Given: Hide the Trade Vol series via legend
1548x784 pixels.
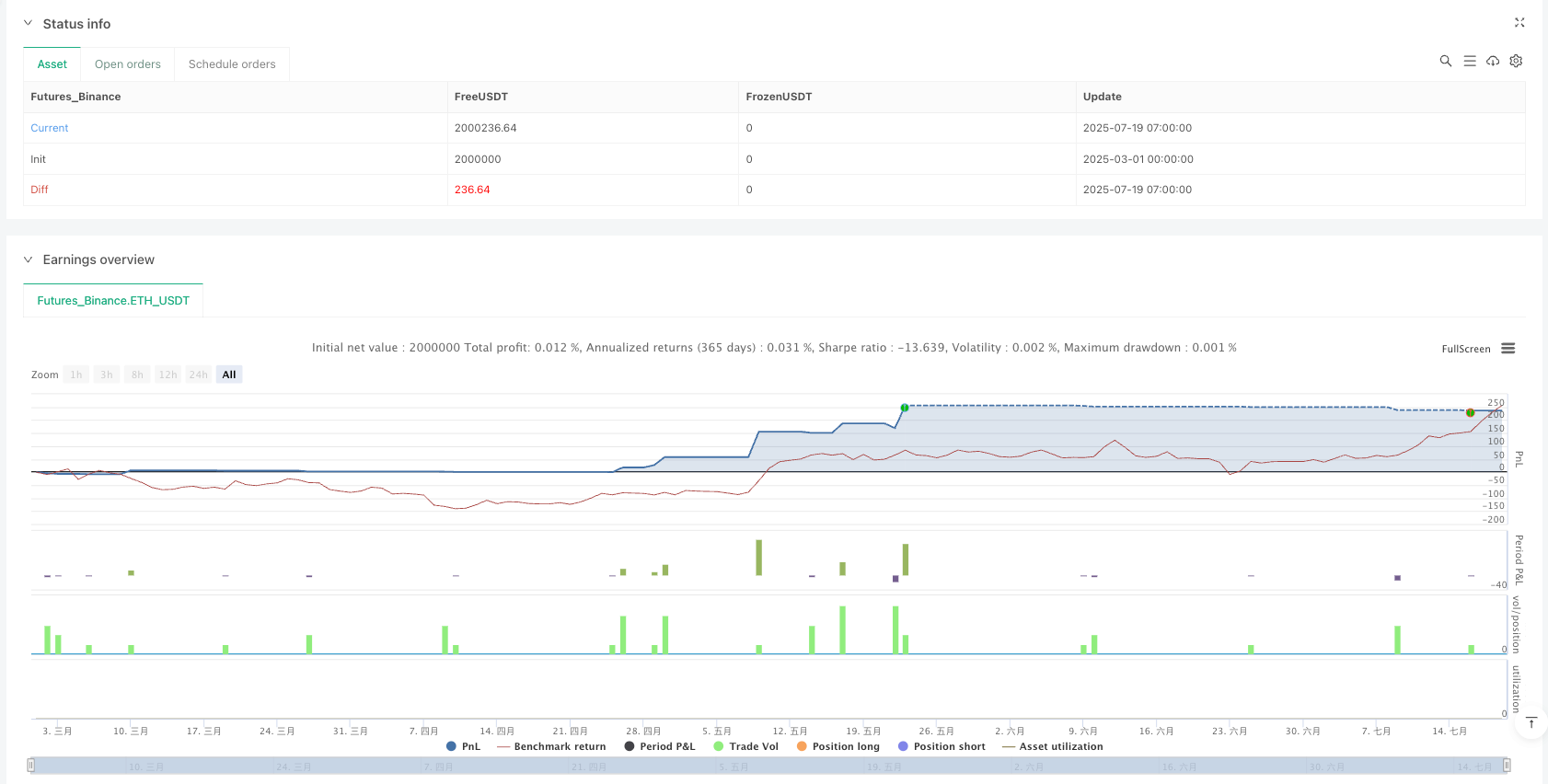Looking at the screenshot, I should [745, 746].
